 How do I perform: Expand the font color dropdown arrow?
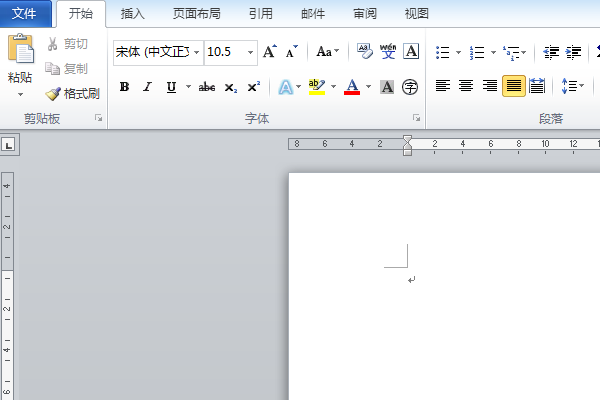click(368, 87)
